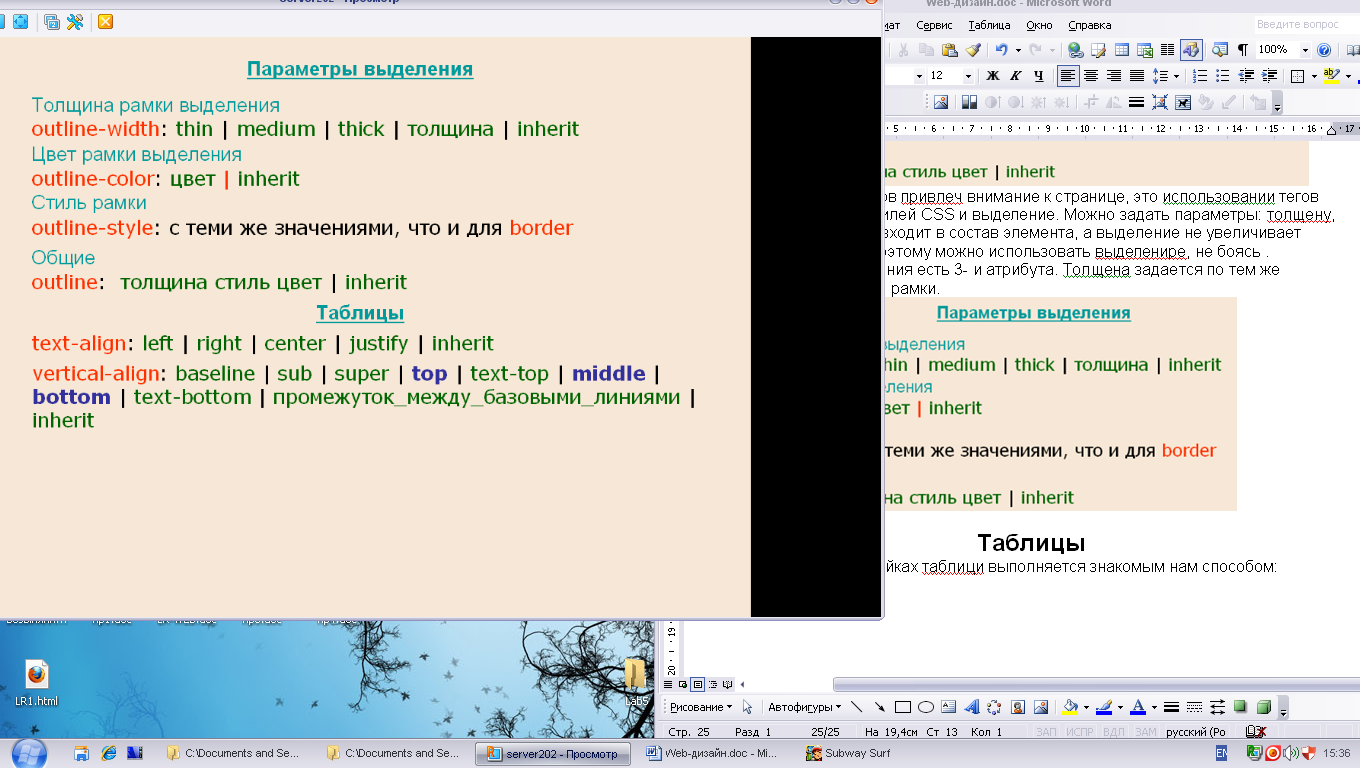Click Word horizontal scrollbar

click(1096, 685)
